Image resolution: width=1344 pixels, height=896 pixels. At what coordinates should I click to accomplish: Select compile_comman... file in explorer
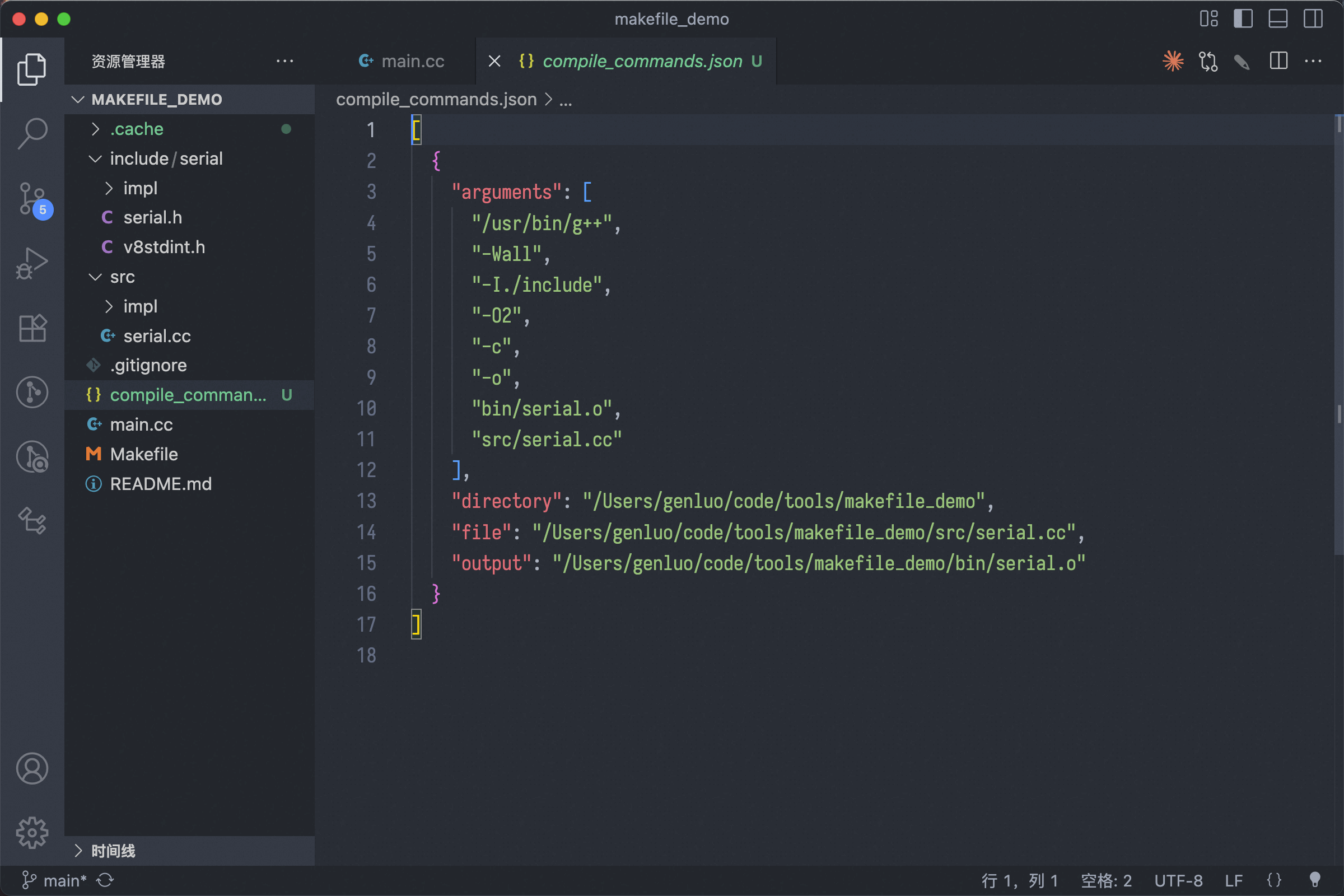tap(190, 395)
